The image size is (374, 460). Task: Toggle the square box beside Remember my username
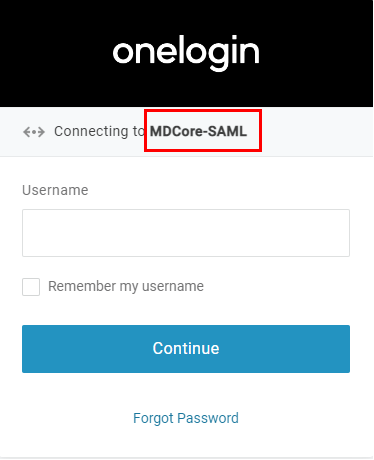tap(31, 287)
